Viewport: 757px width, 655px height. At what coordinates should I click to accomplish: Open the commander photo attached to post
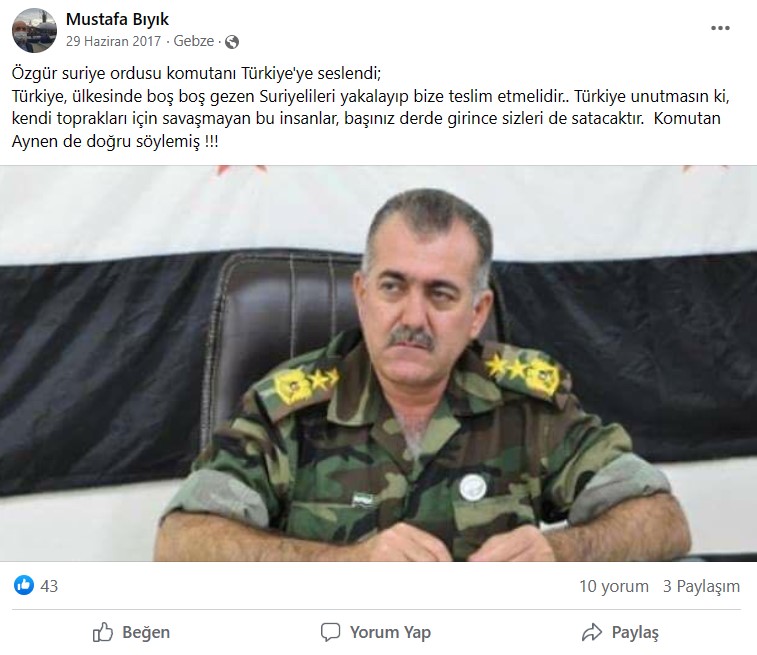378,363
